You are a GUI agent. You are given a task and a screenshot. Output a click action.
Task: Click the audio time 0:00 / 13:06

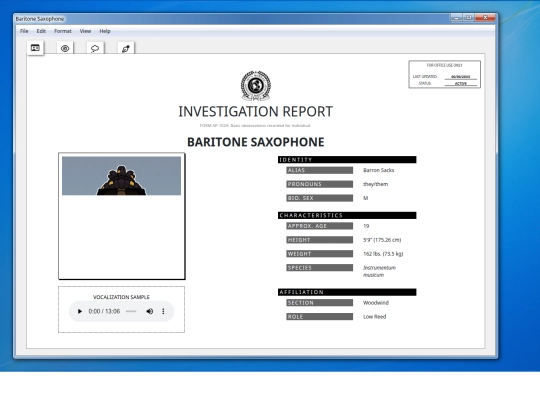[104, 311]
